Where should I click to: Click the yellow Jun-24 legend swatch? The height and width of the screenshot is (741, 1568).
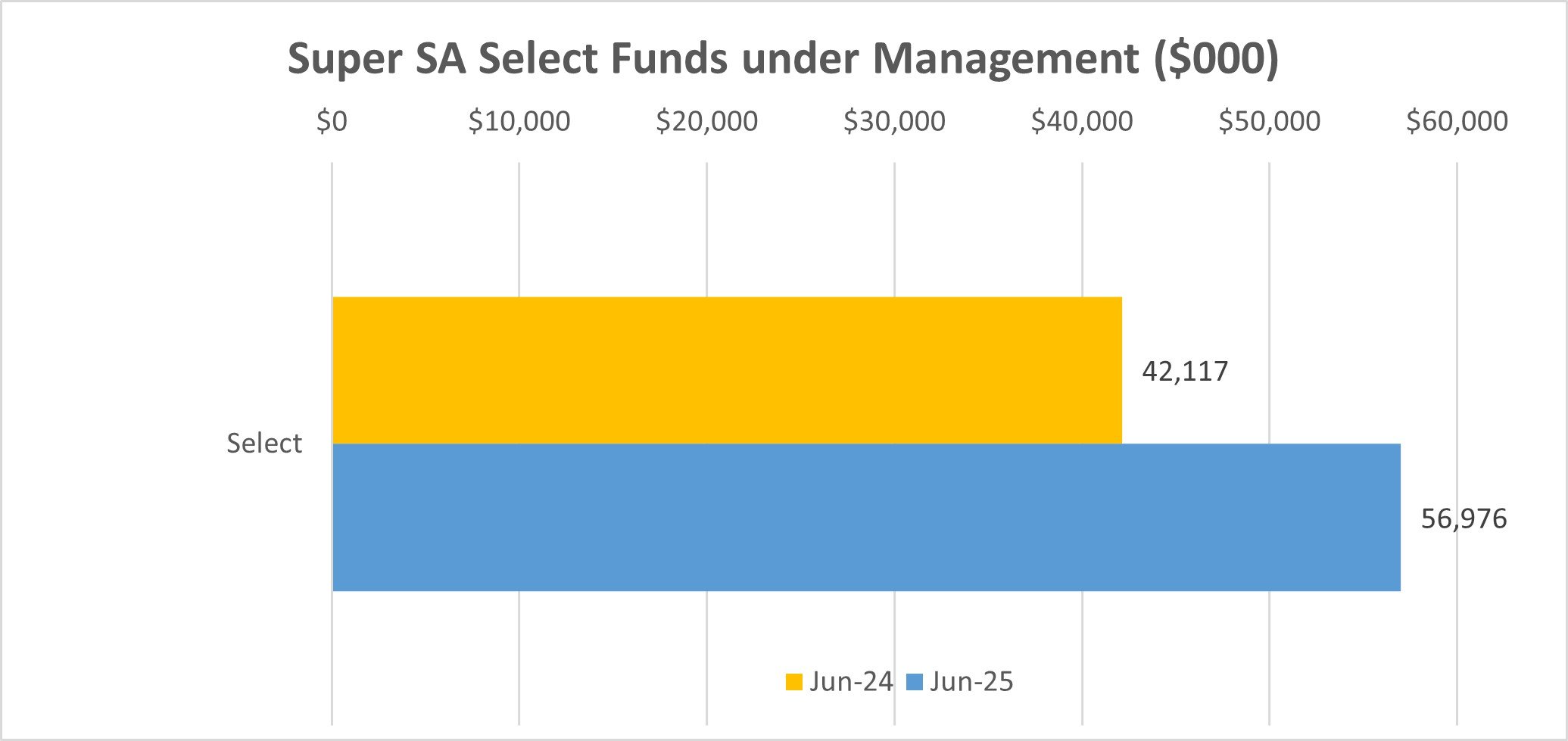(x=793, y=683)
